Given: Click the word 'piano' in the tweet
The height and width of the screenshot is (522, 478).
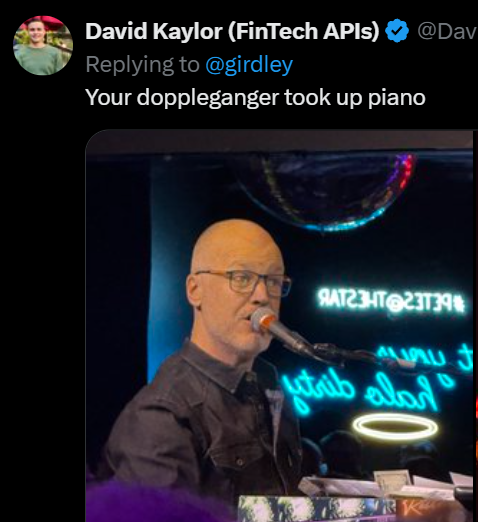Looking at the screenshot, I should [397, 98].
